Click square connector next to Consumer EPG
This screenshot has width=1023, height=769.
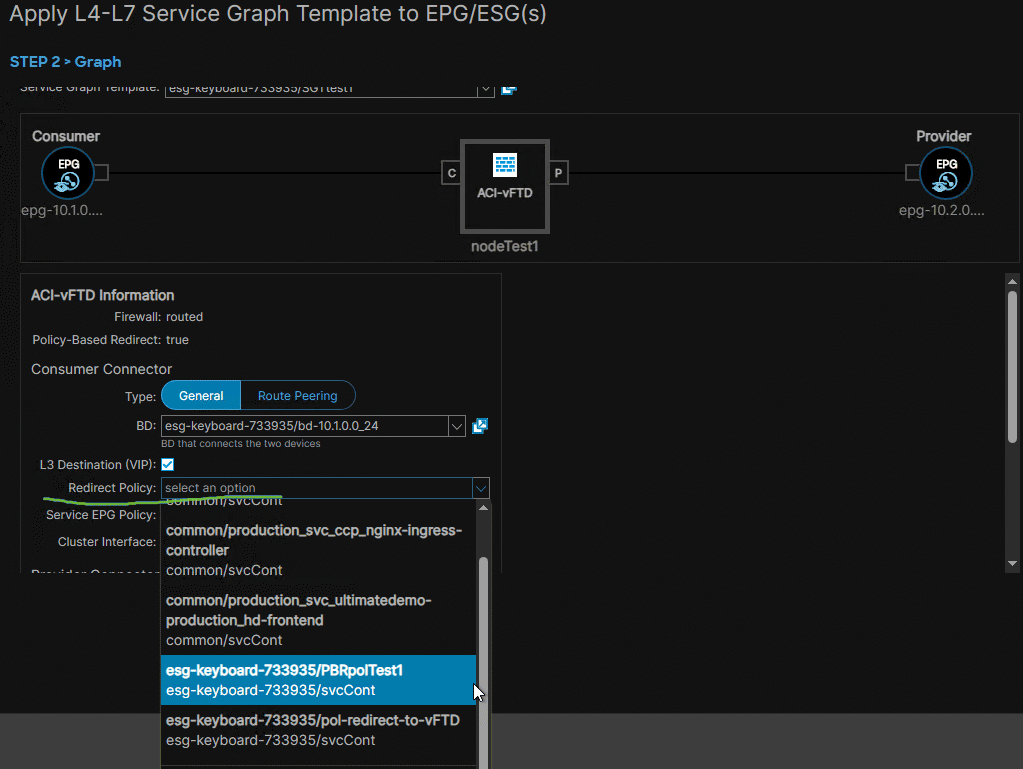pyautogui.click(x=101, y=172)
